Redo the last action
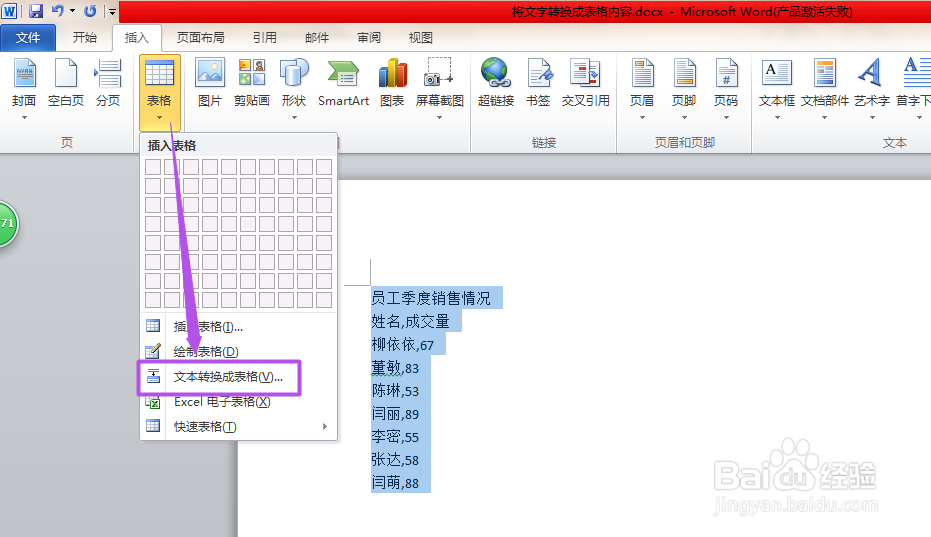 coord(90,11)
